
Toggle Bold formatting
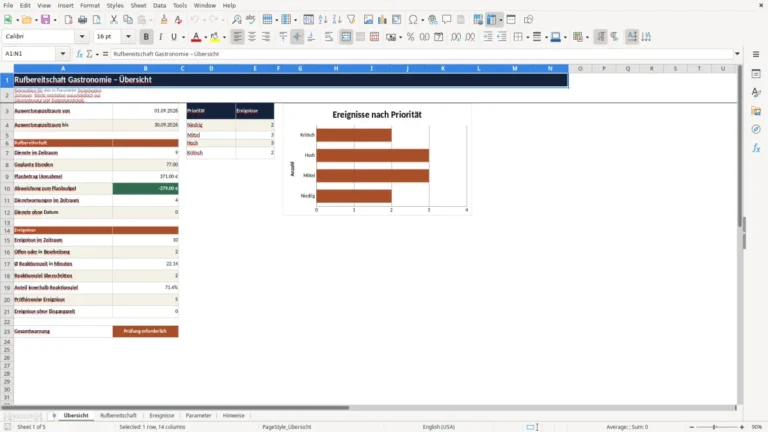pyautogui.click(x=146, y=37)
